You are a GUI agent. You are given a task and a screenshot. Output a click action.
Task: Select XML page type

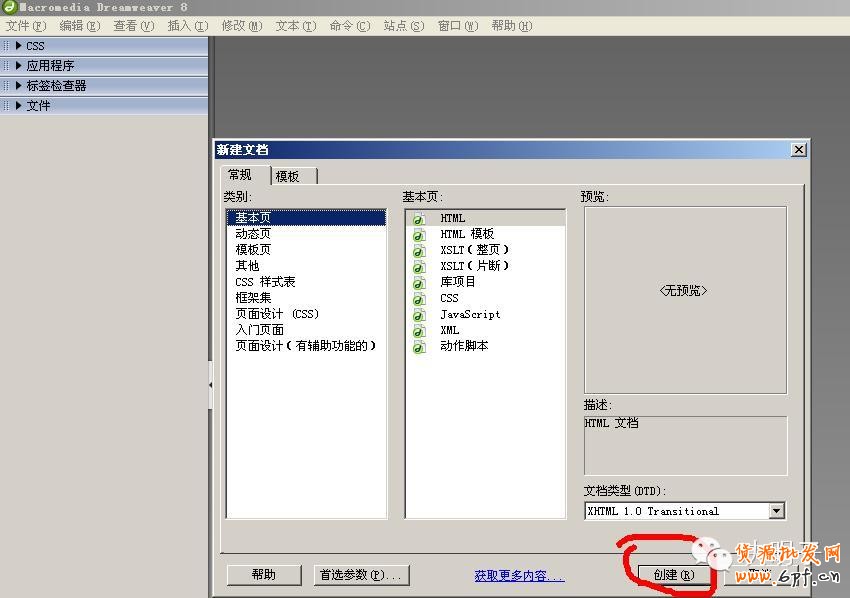tap(485, 330)
